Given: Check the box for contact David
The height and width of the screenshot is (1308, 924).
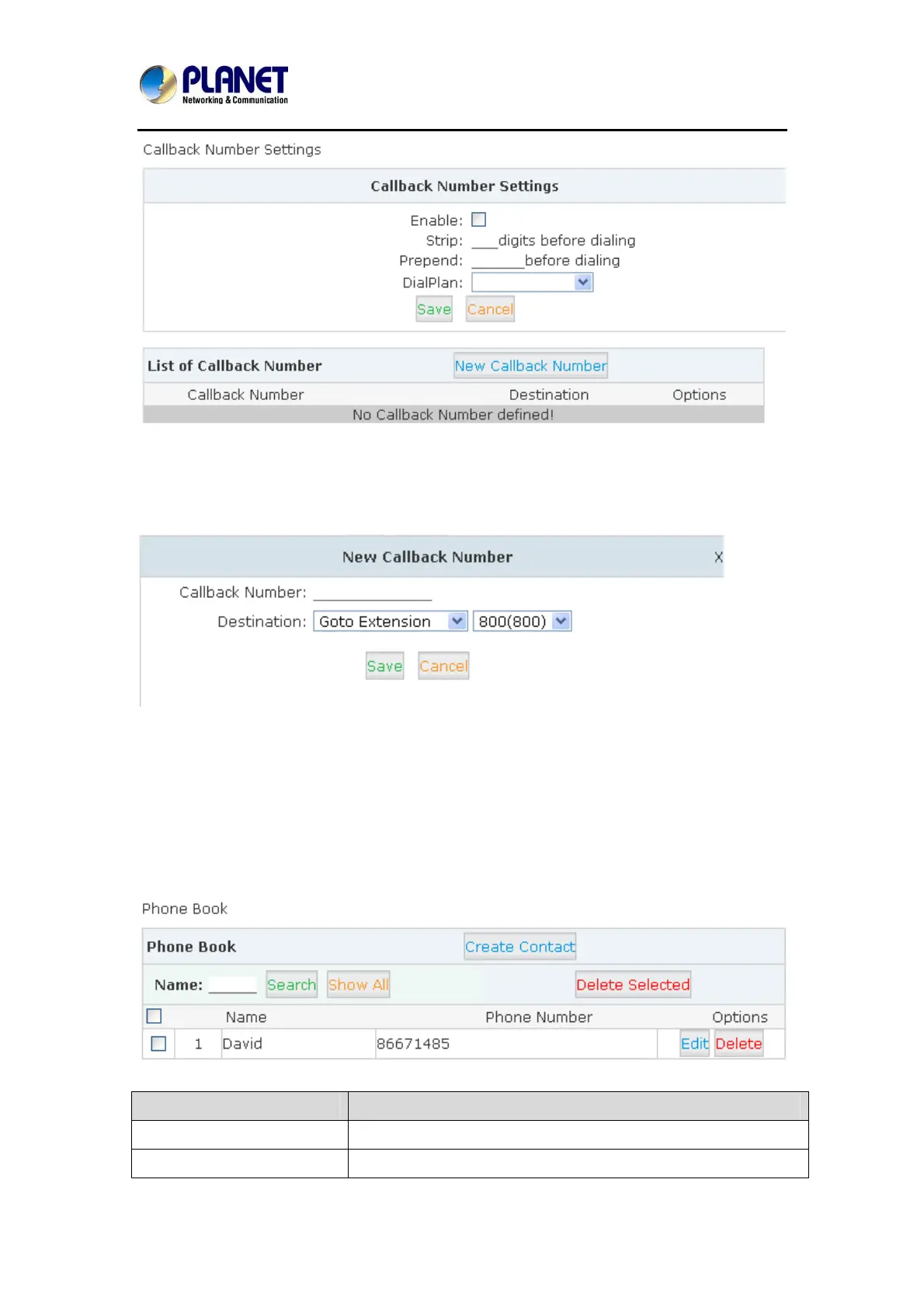Looking at the screenshot, I should click(x=158, y=1043).
